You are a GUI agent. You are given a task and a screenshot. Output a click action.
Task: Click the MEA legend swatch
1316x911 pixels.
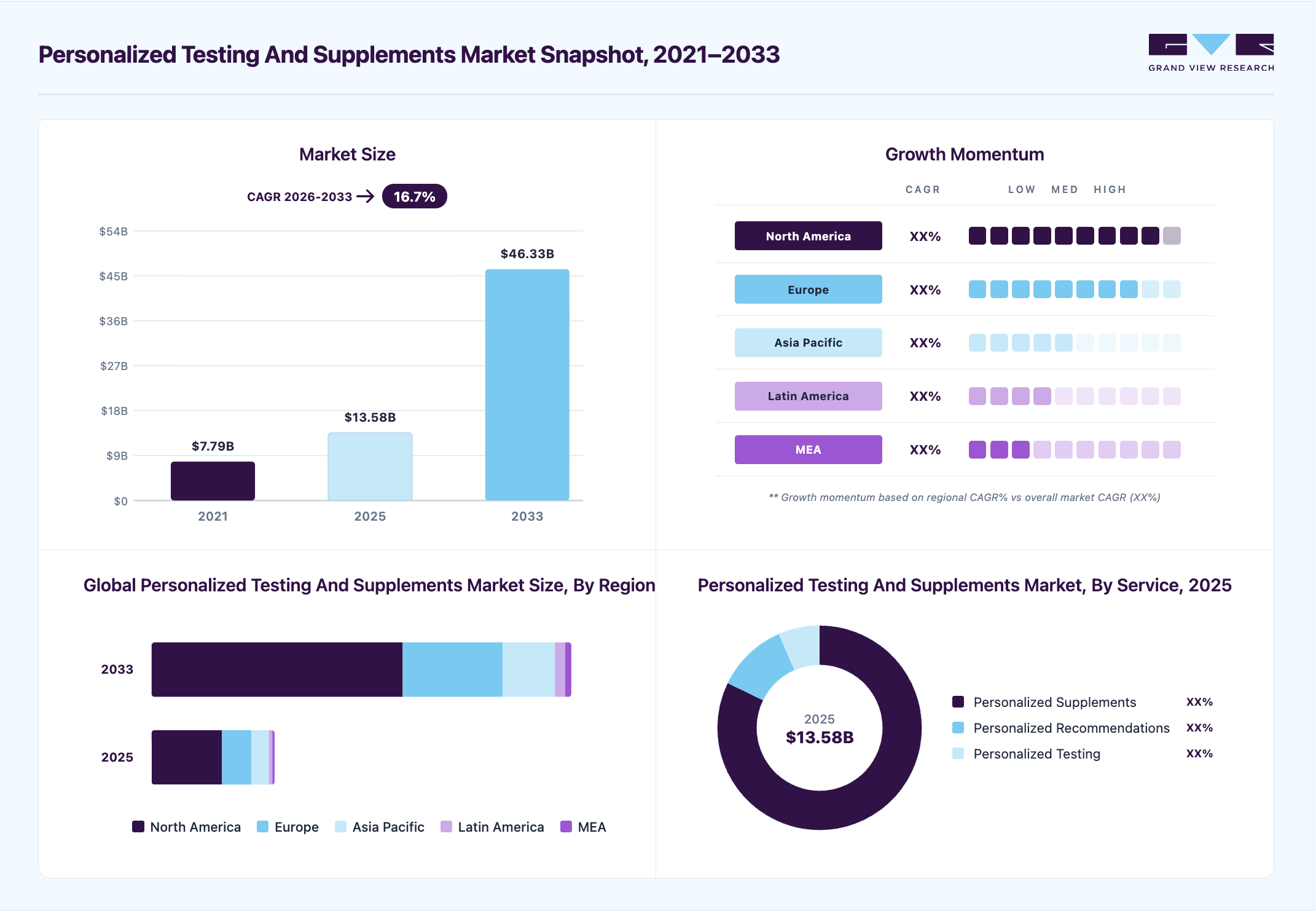click(566, 827)
